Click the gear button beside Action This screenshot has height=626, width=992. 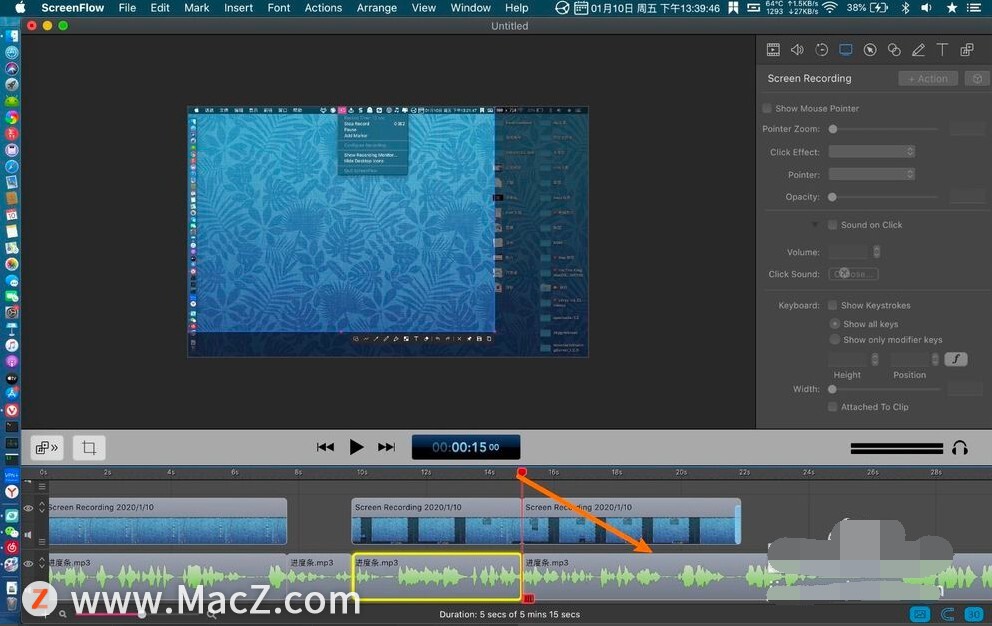pyautogui.click(x=977, y=78)
